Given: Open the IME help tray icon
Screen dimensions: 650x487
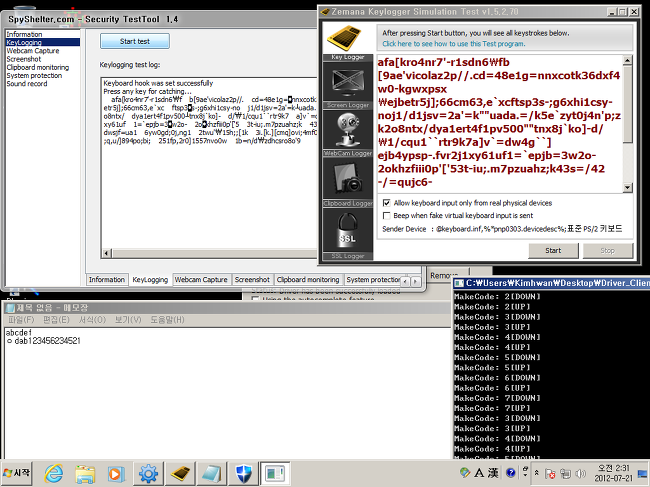Looking at the screenshot, I should [511, 472].
